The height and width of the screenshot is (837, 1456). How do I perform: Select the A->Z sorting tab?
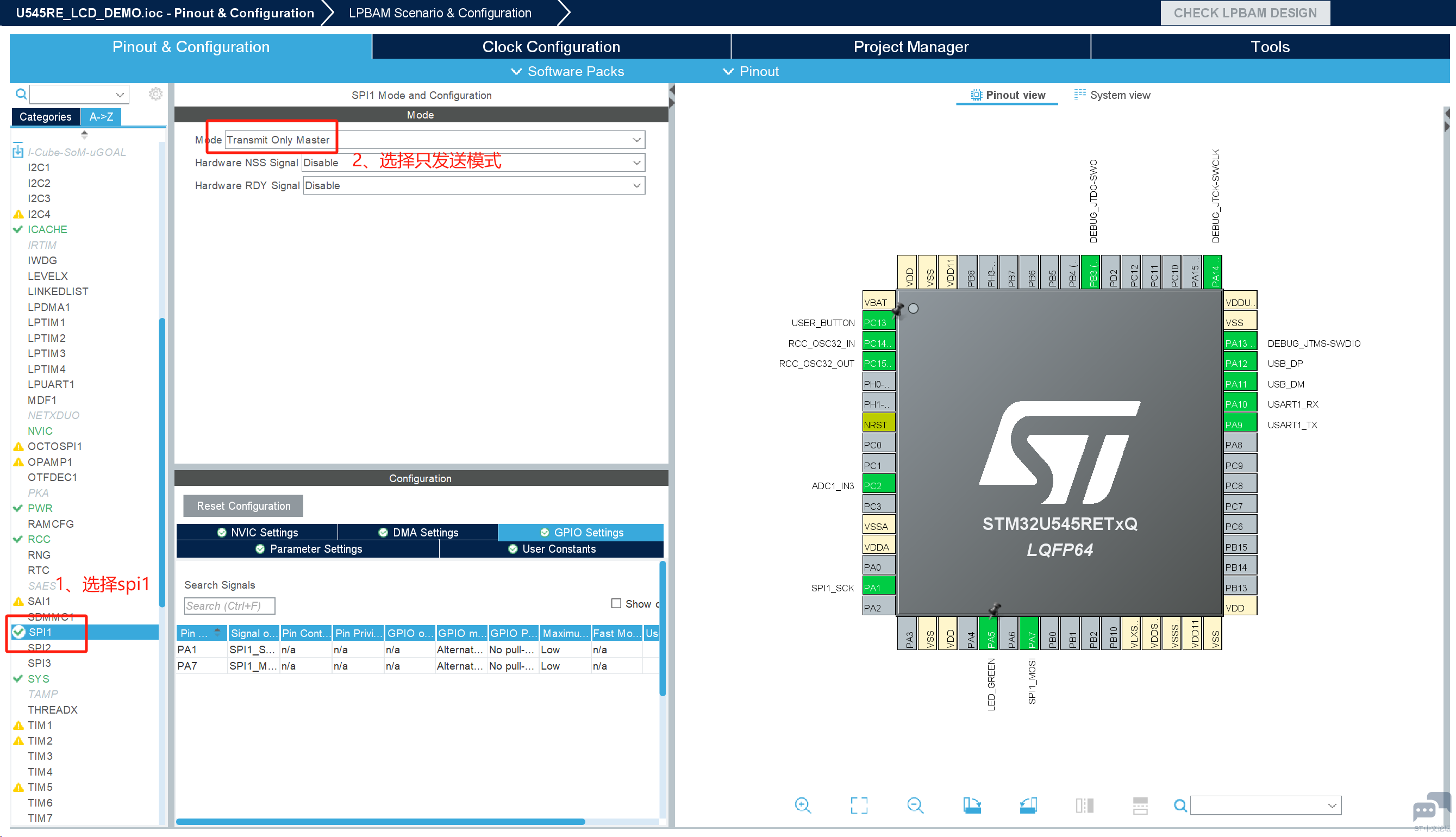[x=101, y=117]
